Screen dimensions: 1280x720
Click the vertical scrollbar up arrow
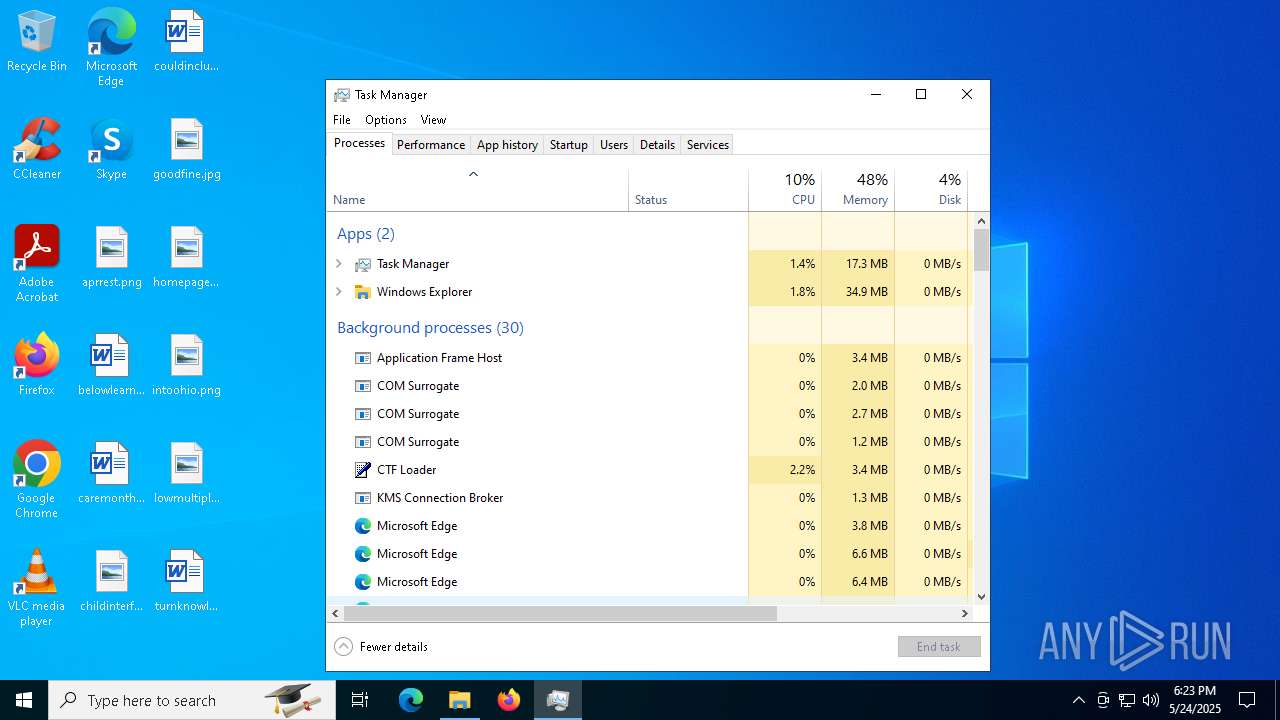(981, 221)
